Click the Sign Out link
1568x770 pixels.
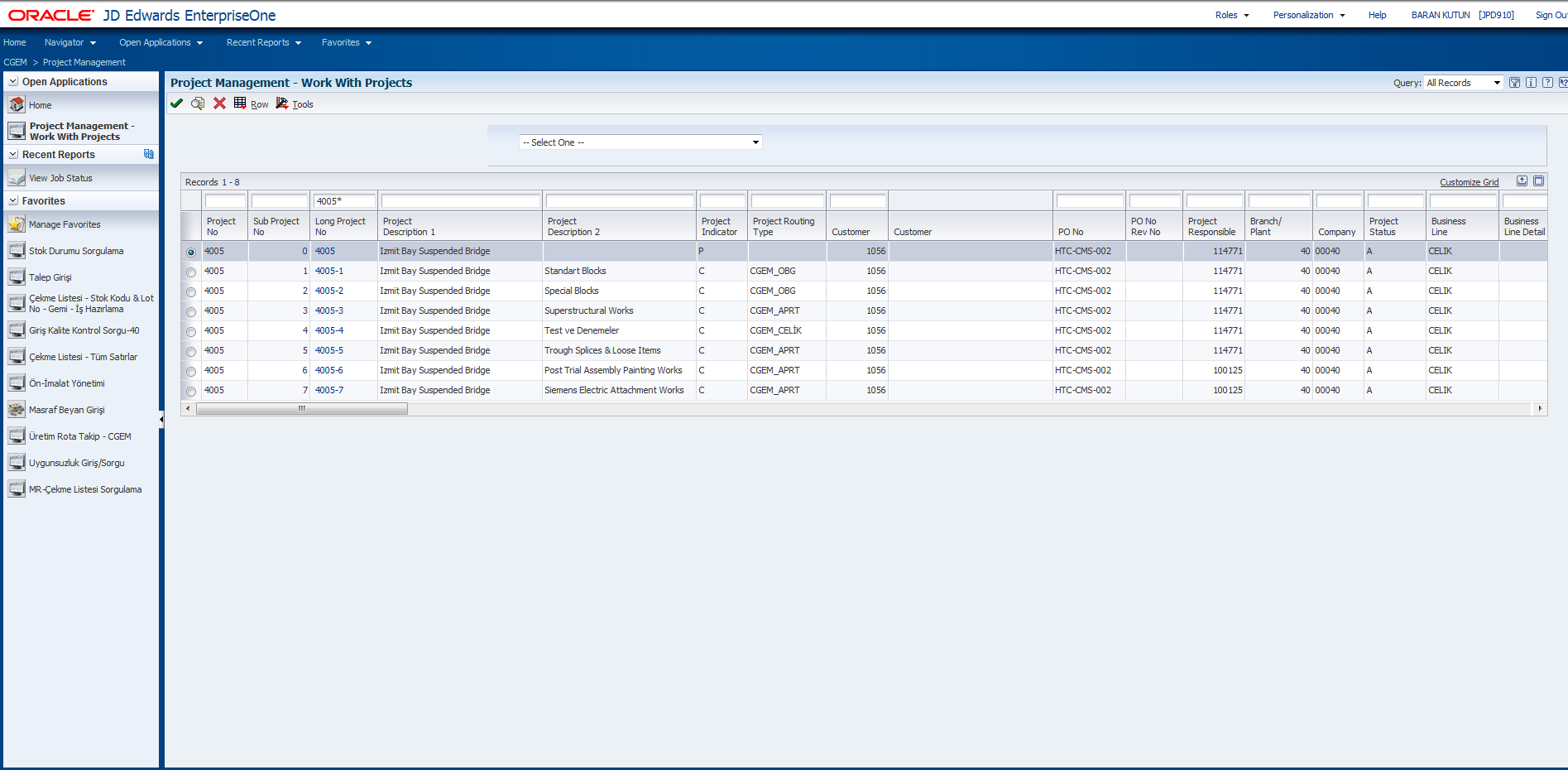[1551, 15]
